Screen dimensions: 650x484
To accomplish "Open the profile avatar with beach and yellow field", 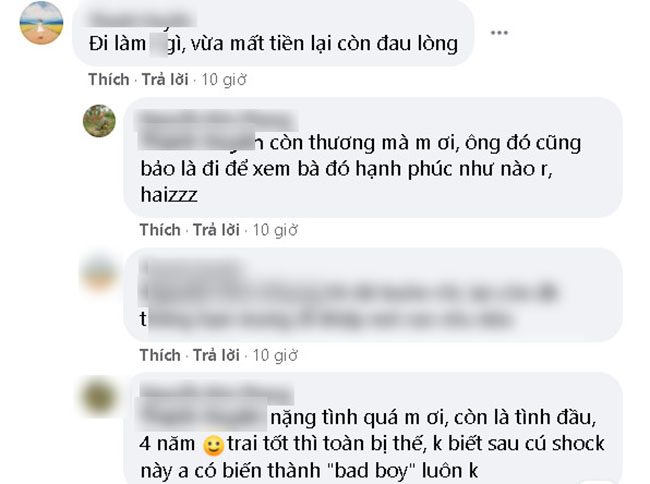I will tap(41, 22).
